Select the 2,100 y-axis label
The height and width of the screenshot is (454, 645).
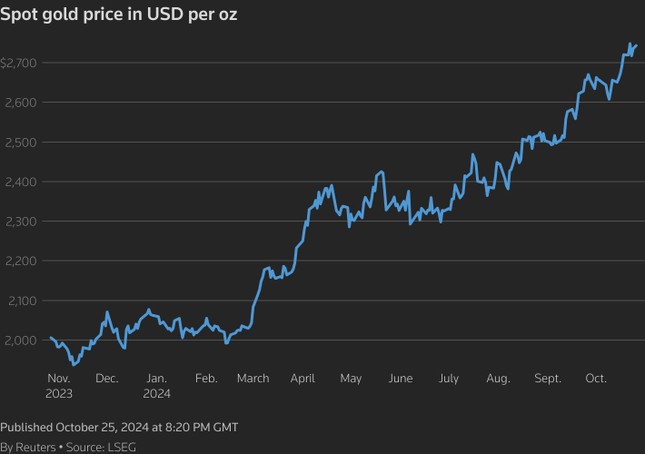tap(20, 301)
